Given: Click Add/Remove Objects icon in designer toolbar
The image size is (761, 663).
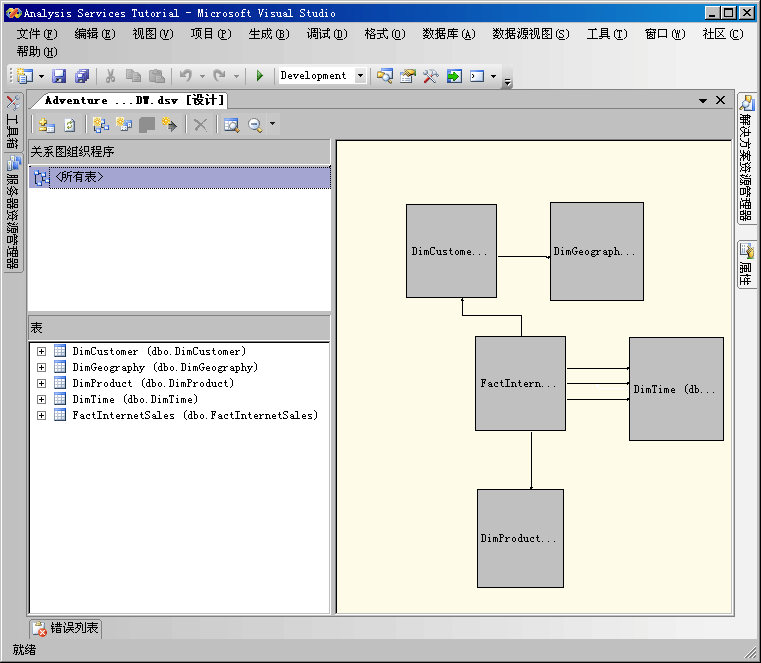Looking at the screenshot, I should (x=46, y=125).
